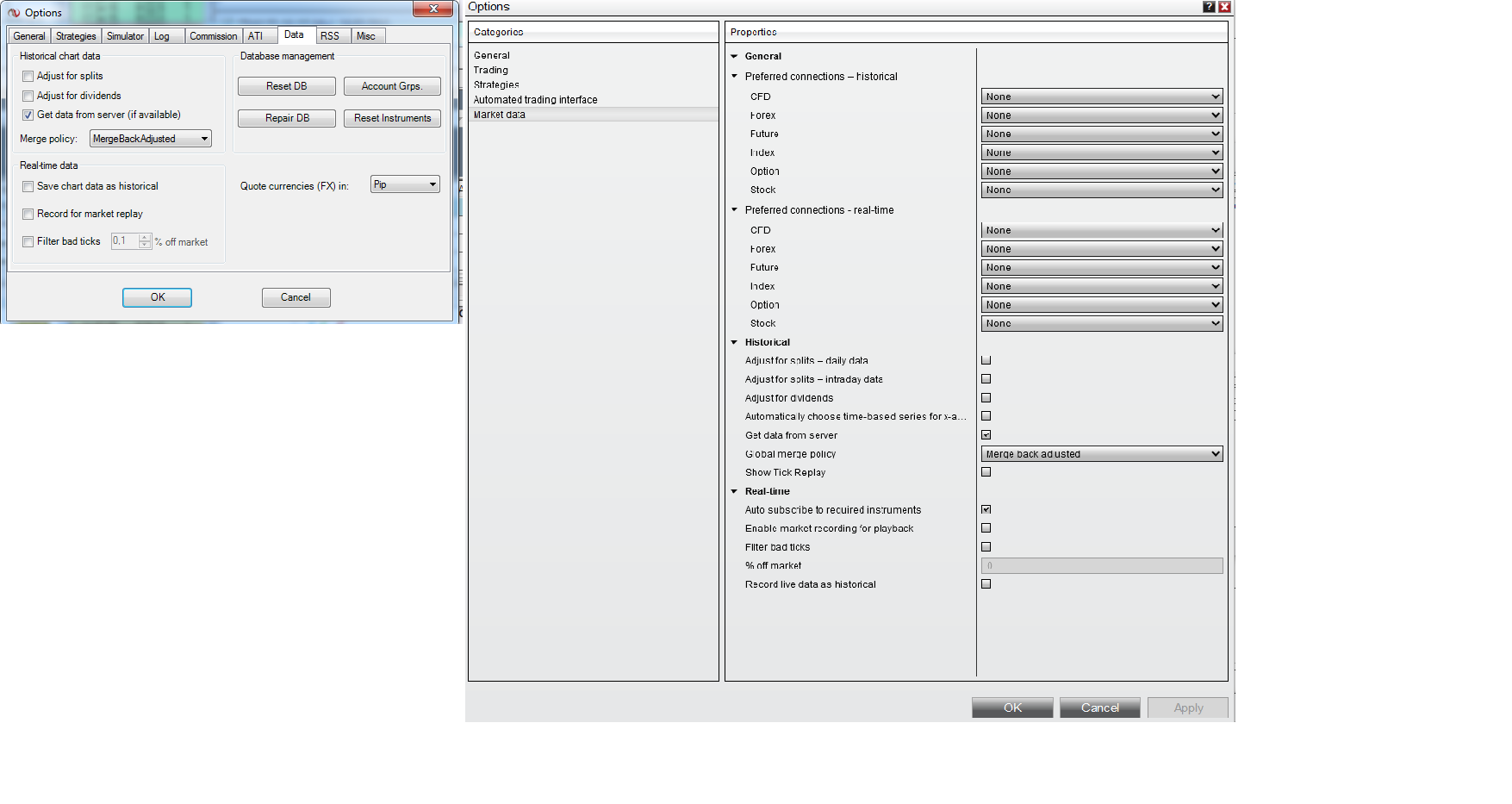
Task: Open the Merge policy dropdown
Action: click(151, 139)
